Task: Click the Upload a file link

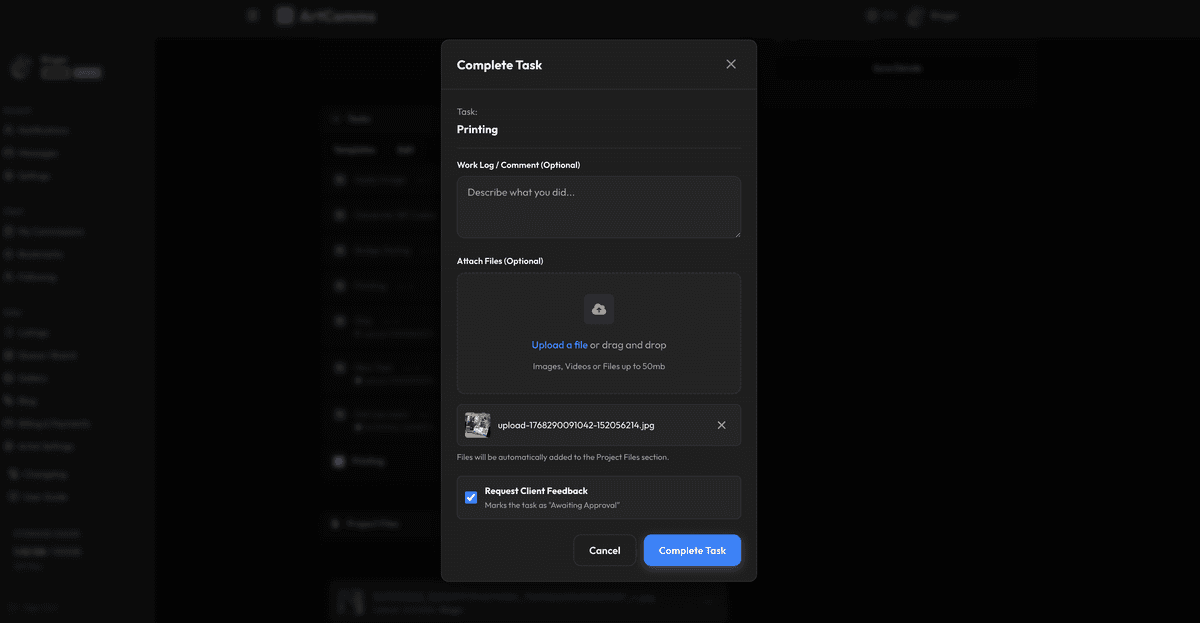Action: 559,344
